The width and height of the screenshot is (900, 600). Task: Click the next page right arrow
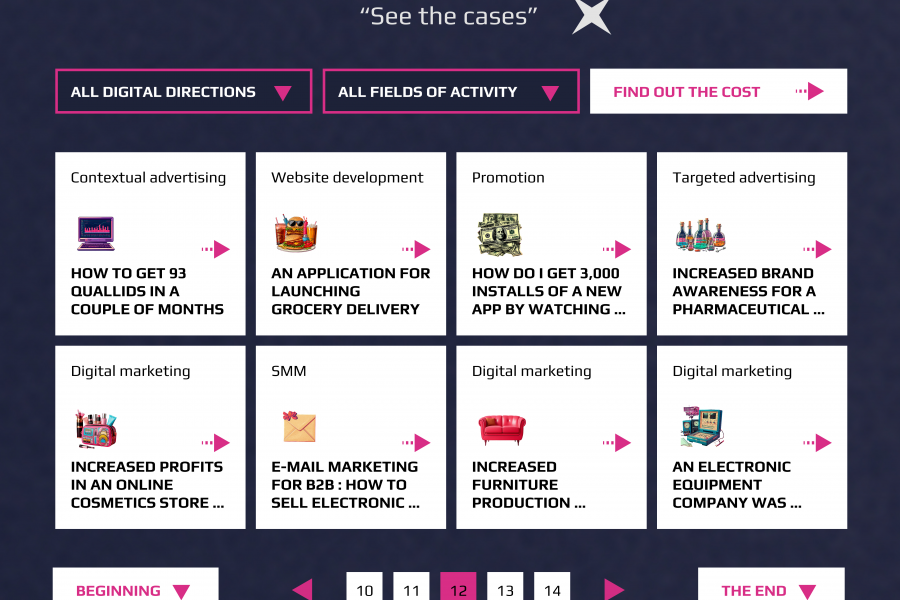614,589
